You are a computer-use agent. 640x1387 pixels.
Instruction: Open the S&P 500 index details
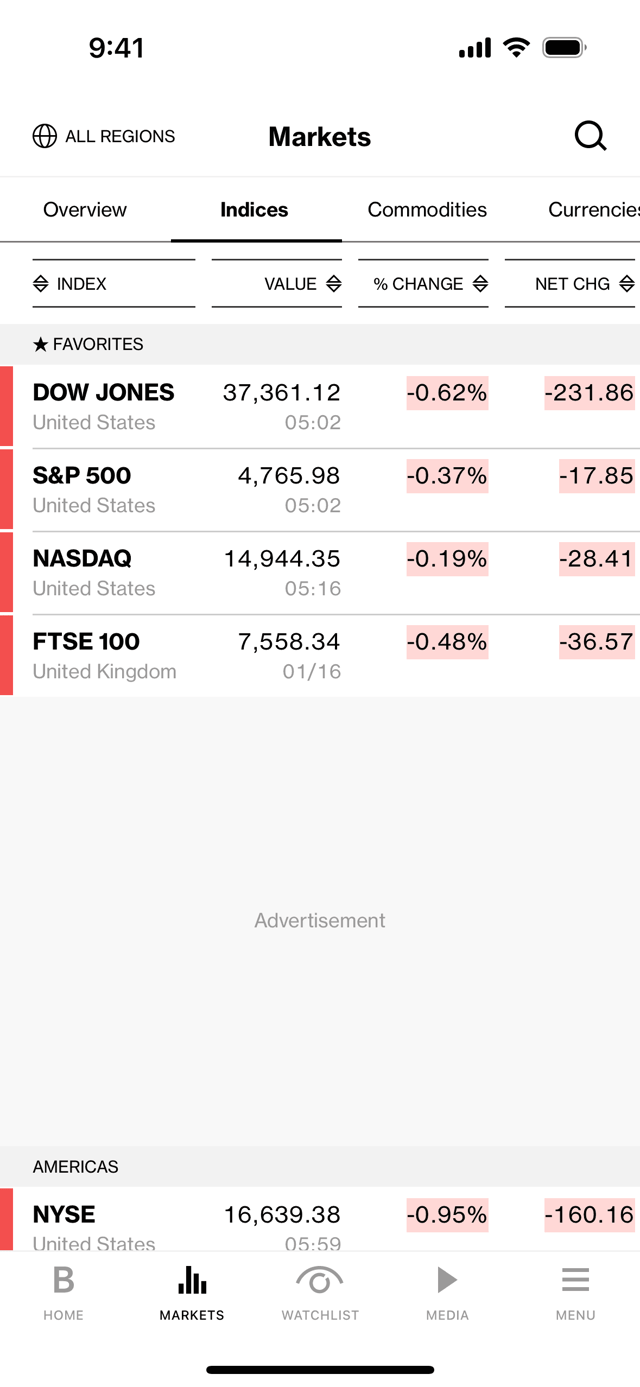pyautogui.click(x=320, y=489)
